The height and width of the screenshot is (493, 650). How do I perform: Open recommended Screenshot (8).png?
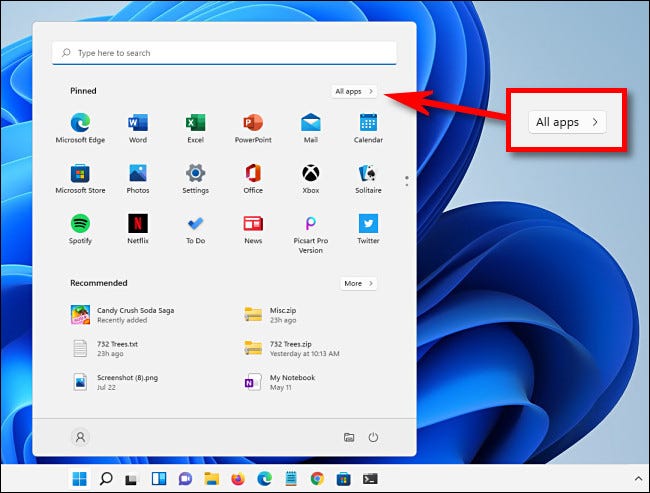(x=114, y=382)
